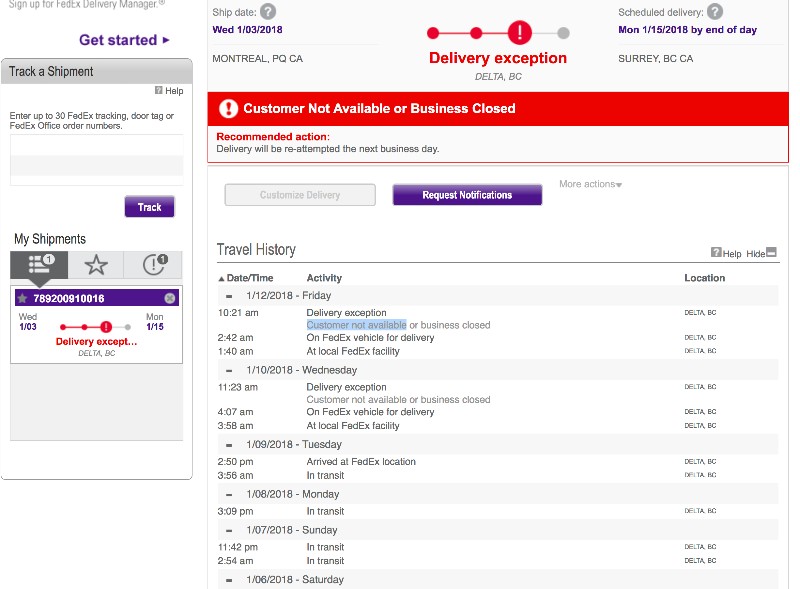Switch to the shipment alerts tab
The height and width of the screenshot is (589, 800).
point(154,265)
